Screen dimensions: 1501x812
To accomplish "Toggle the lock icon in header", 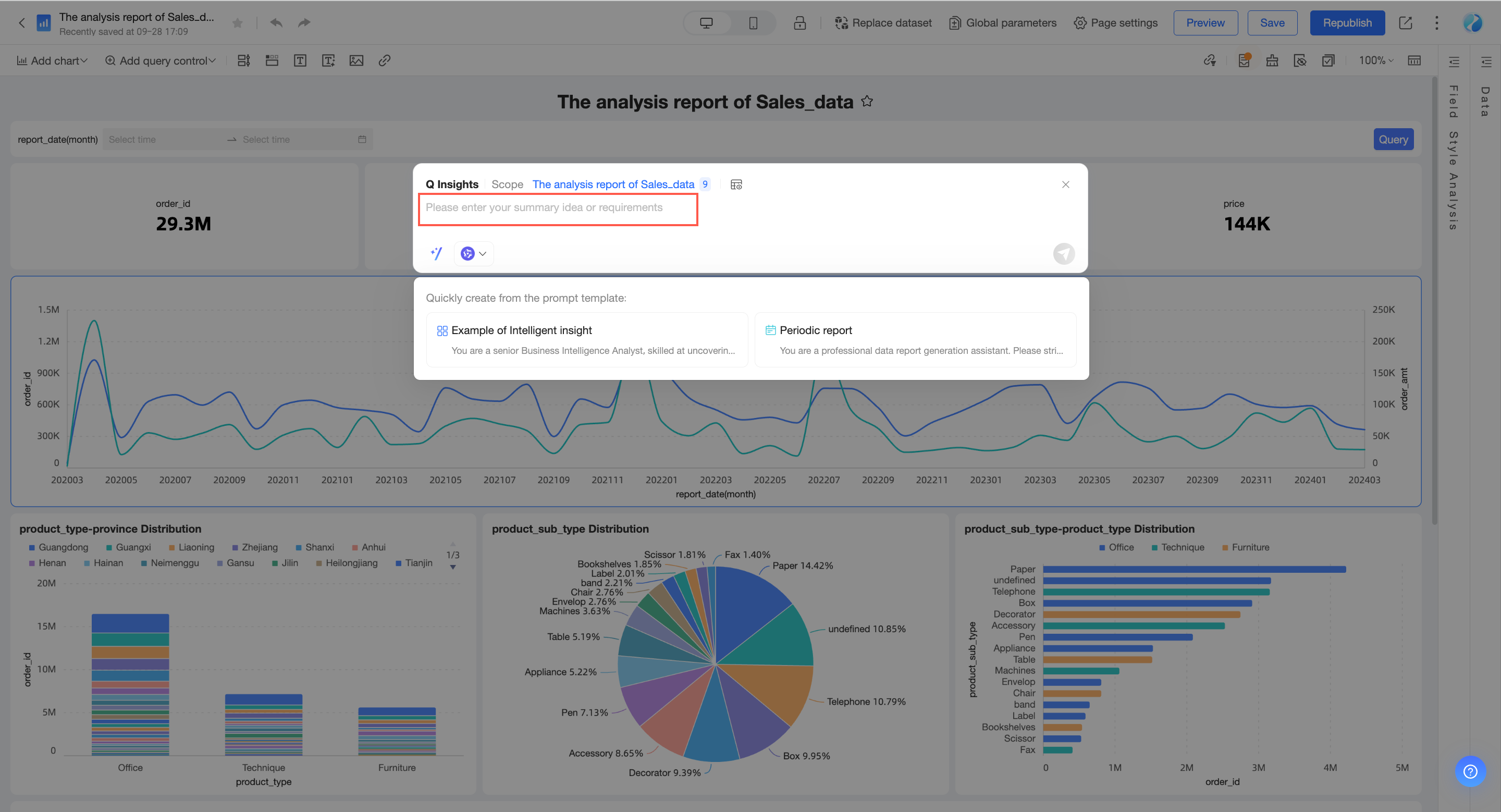I will (x=799, y=23).
